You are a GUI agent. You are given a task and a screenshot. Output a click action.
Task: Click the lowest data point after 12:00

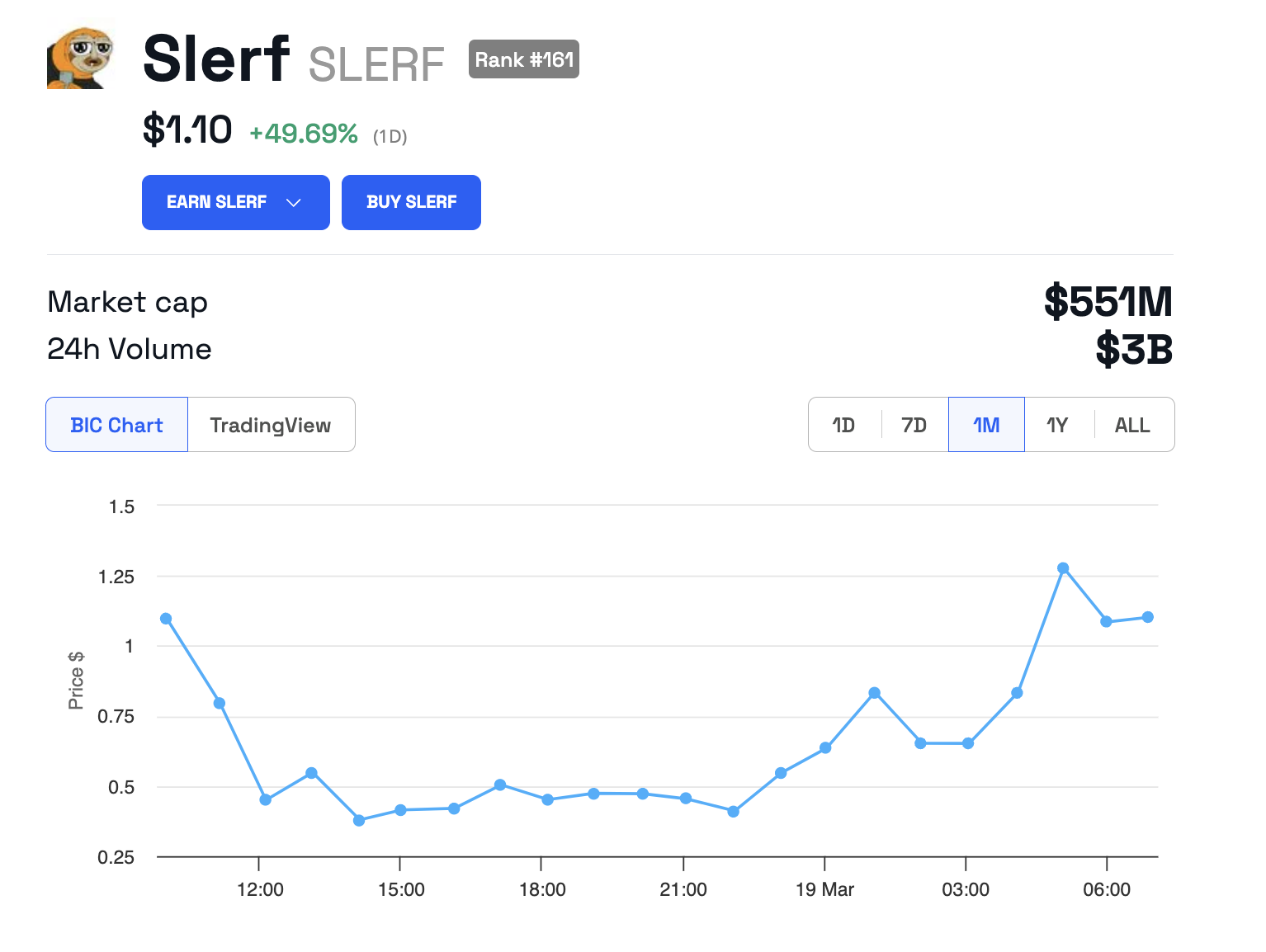[x=359, y=820]
